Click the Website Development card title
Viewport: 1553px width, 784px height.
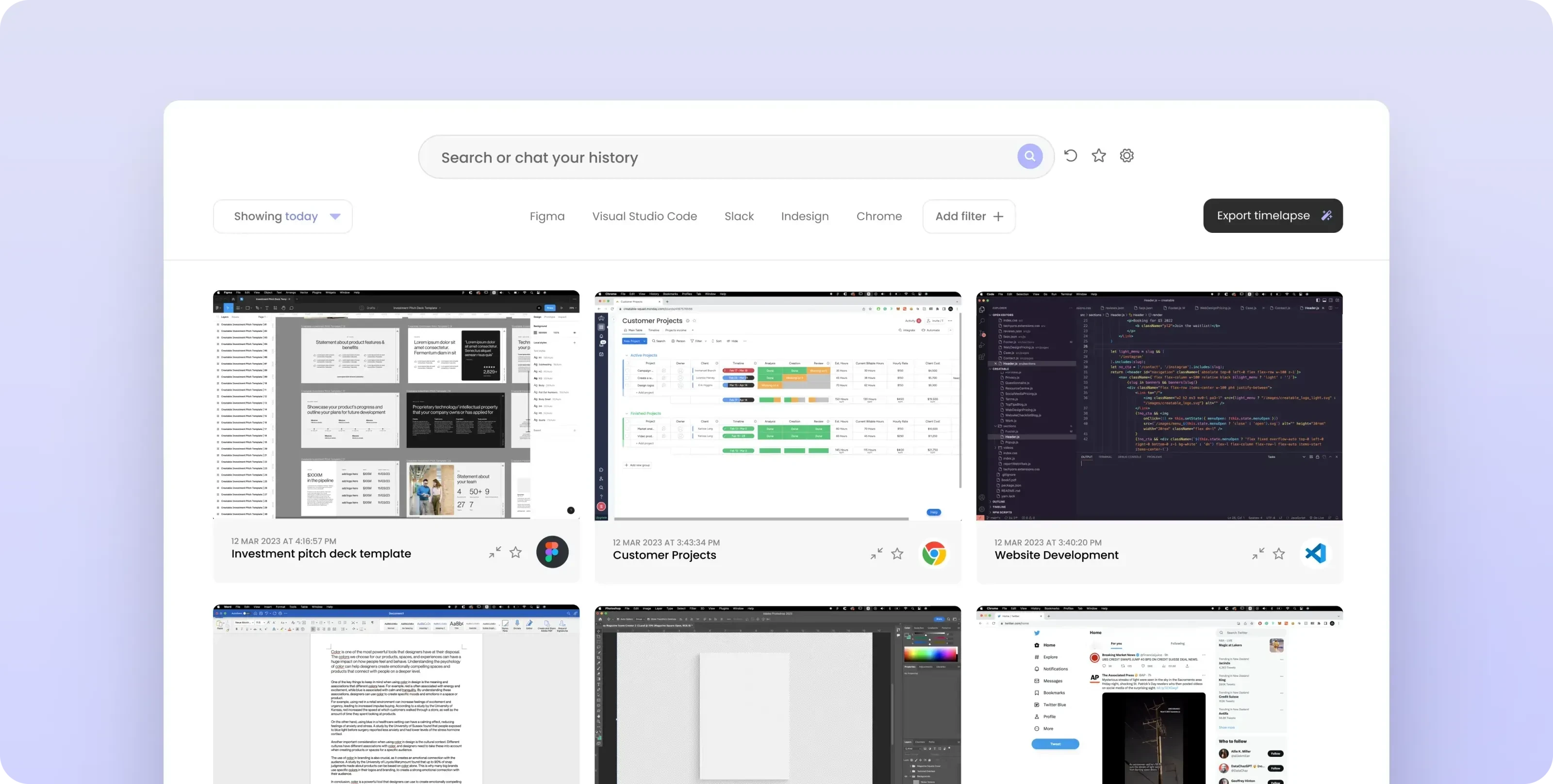[1056, 555]
